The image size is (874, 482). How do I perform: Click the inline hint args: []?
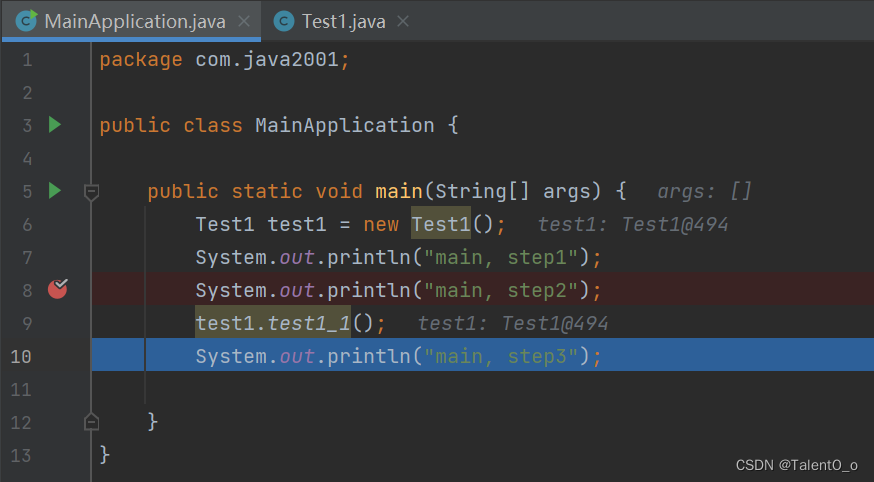pyautogui.click(x=704, y=191)
